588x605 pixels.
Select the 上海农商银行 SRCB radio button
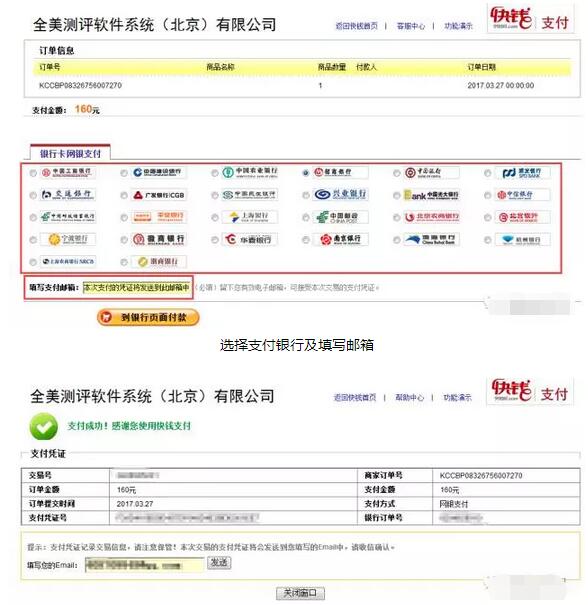[x=33, y=262]
